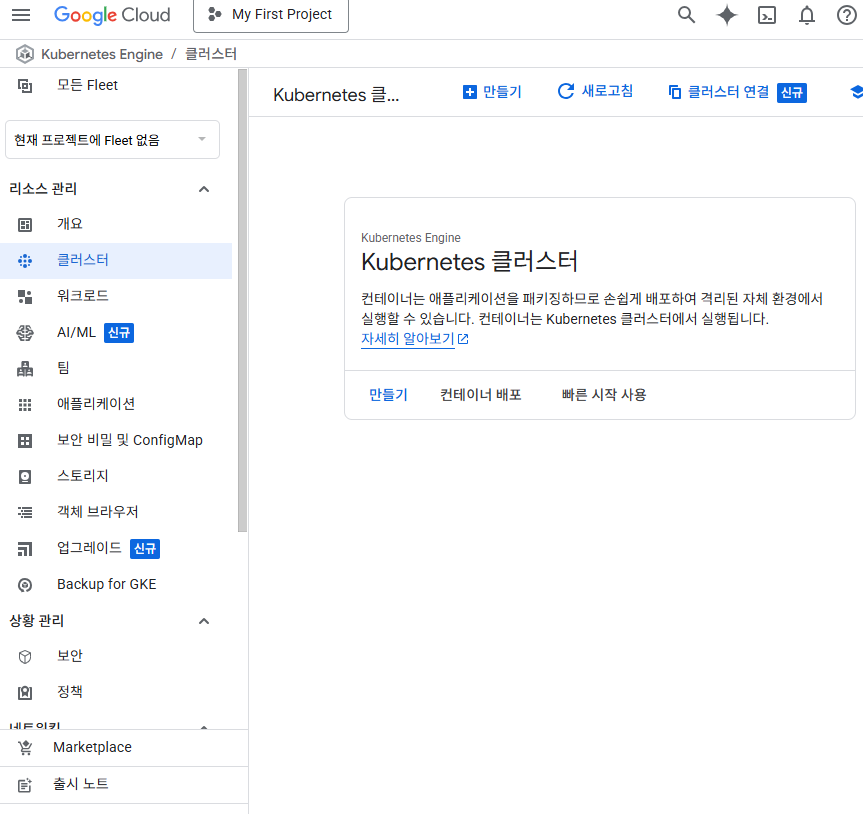Select 스토리지 in the sidebar
Image resolution: width=863 pixels, height=814 pixels.
pyautogui.click(x=116, y=476)
